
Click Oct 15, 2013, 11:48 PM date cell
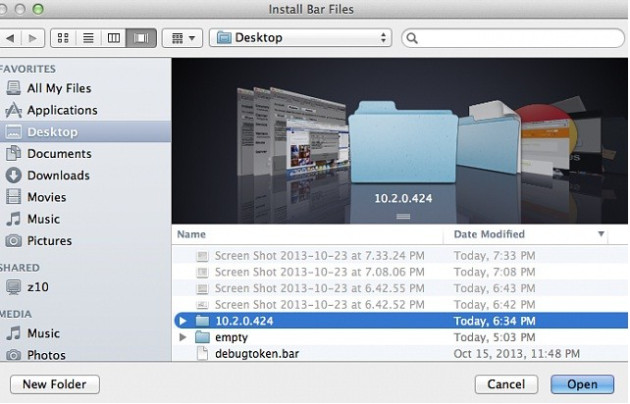(517, 353)
